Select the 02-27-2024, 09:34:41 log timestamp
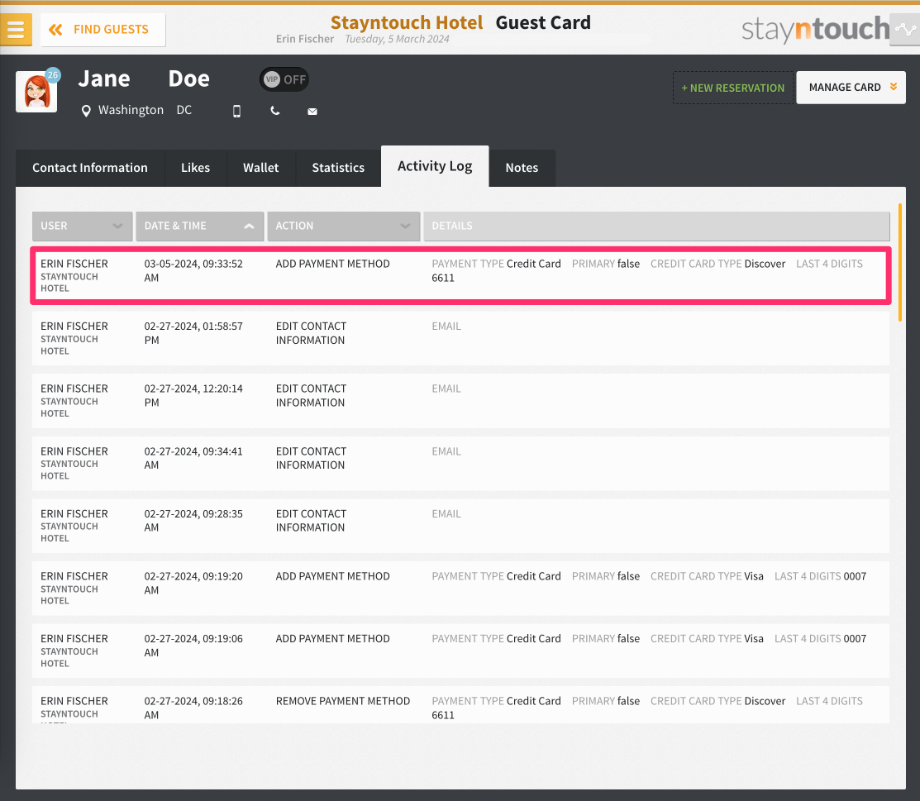920x801 pixels. coord(194,458)
